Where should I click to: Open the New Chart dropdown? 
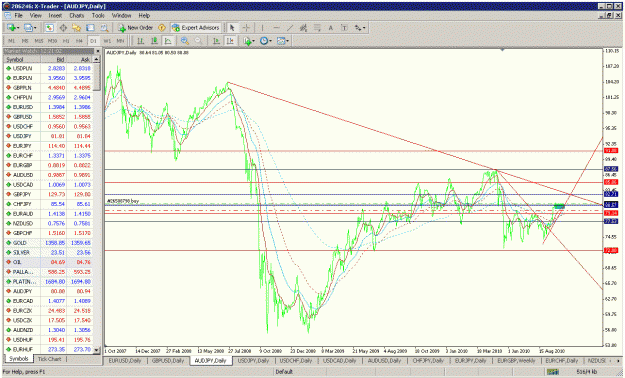[x=13, y=28]
